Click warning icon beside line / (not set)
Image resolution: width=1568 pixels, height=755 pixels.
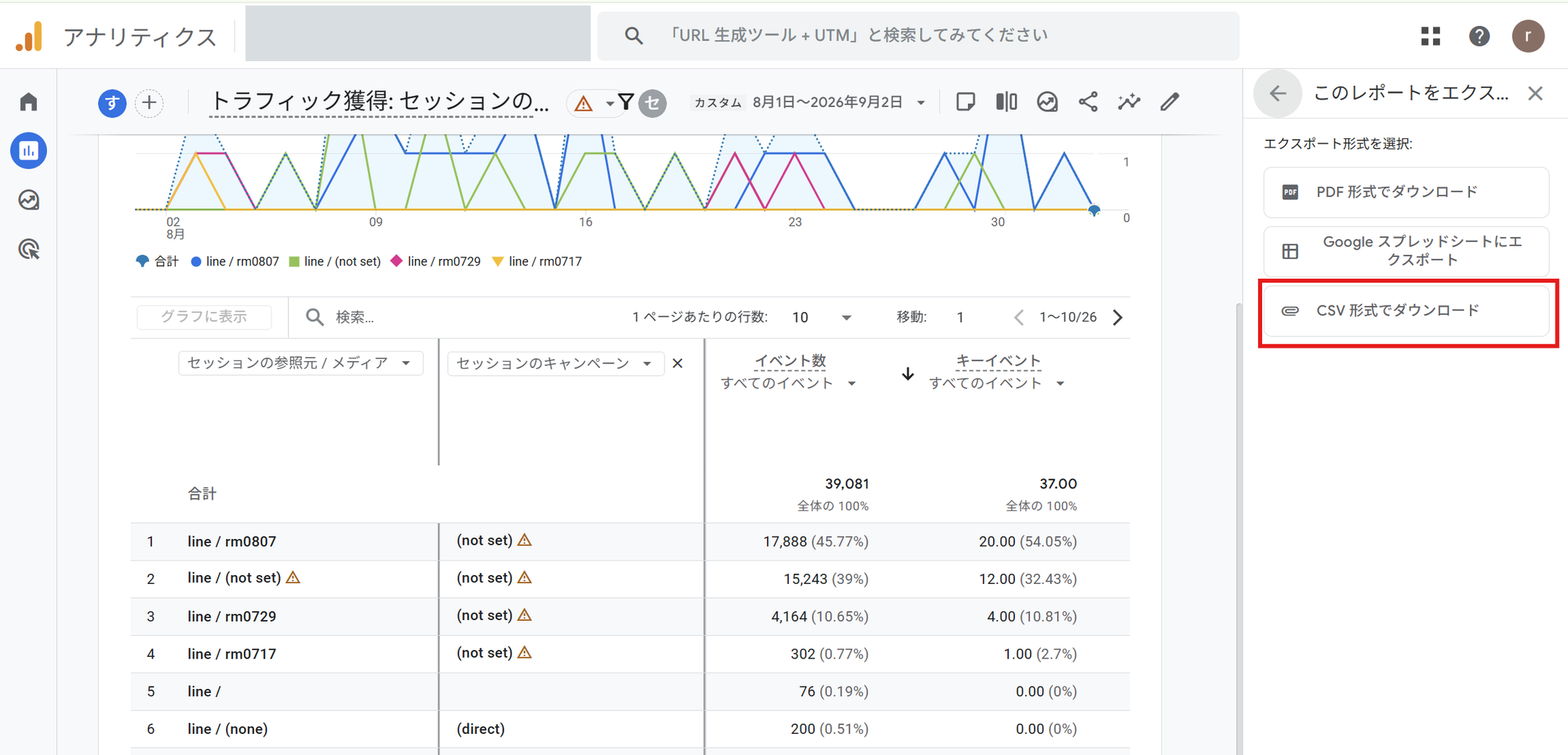pos(293,578)
